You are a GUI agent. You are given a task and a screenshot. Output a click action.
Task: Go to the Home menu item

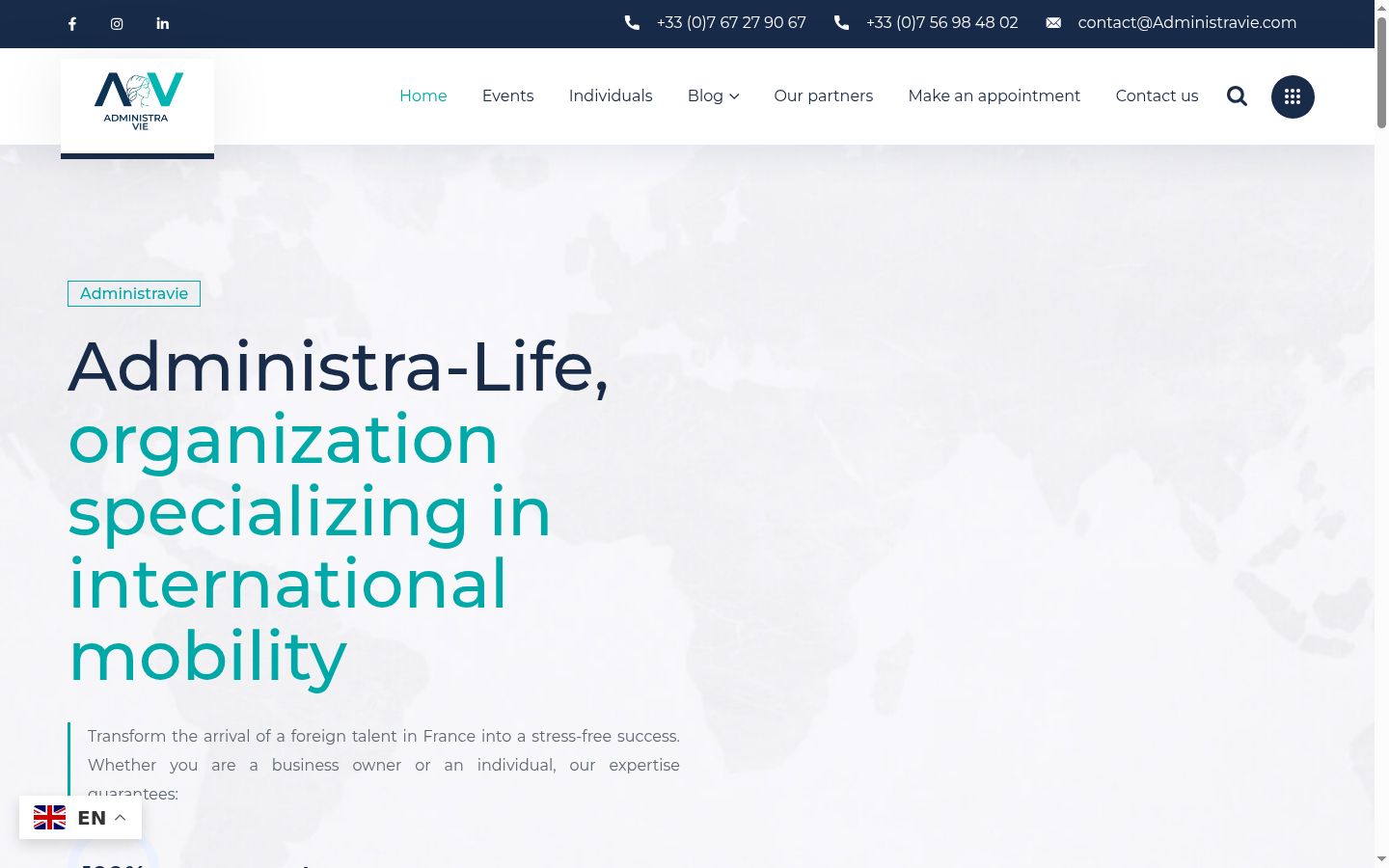[423, 95]
